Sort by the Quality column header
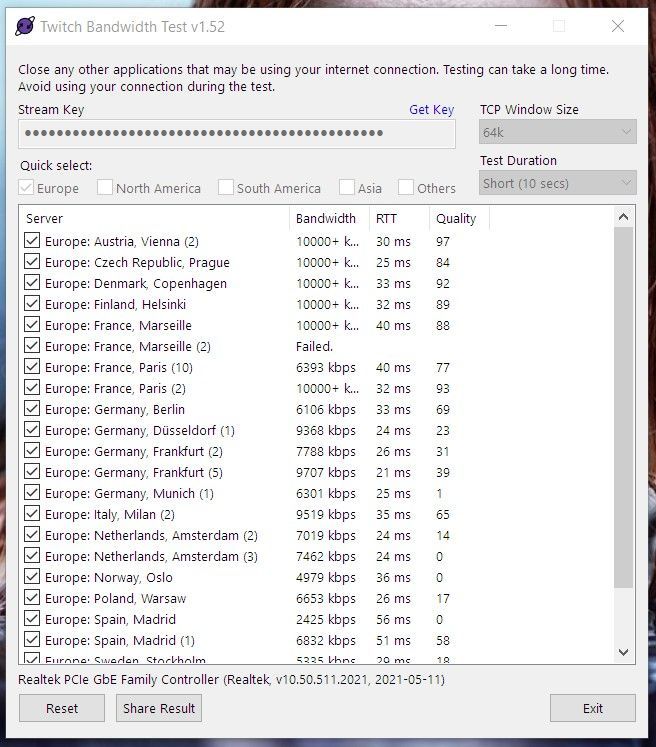 (459, 218)
